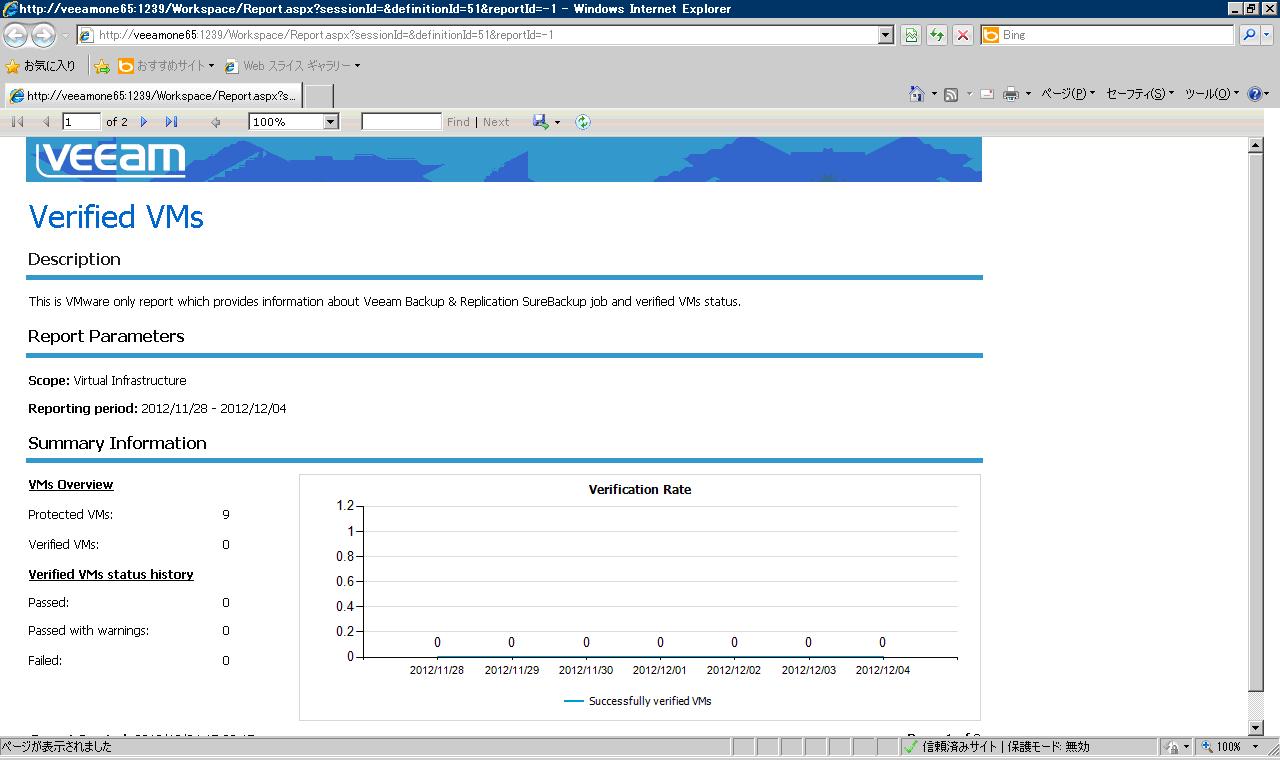
Task: Click the report Refresh circular icon
Action: click(583, 122)
